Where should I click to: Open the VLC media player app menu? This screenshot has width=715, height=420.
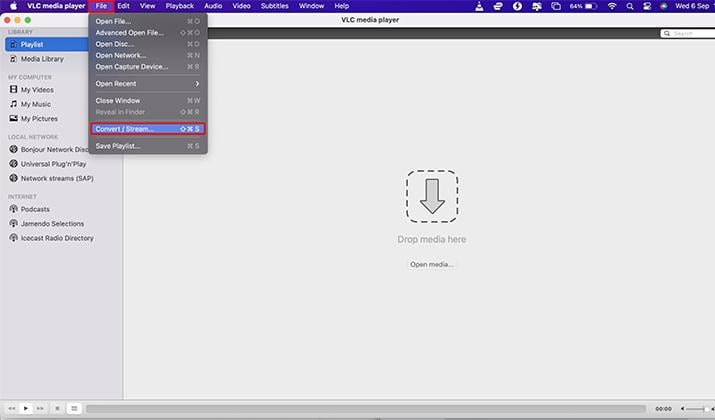click(56, 6)
